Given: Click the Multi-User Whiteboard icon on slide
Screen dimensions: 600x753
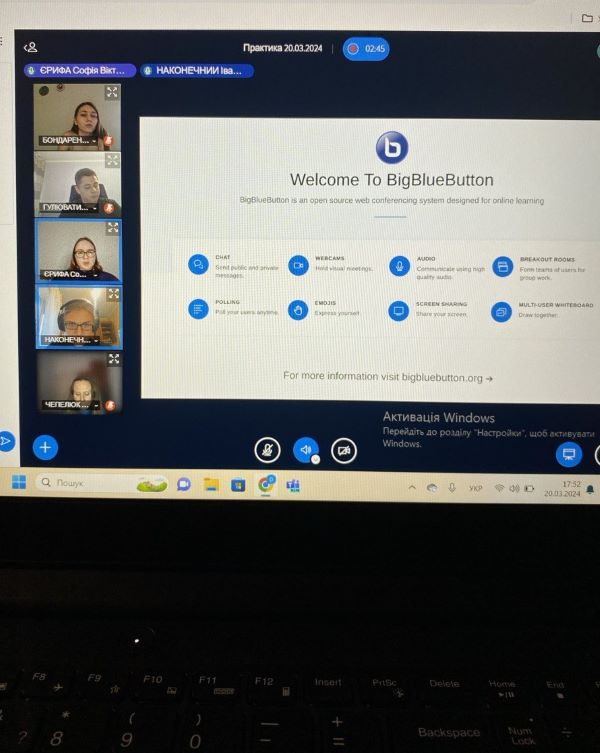Looking at the screenshot, I should point(501,312).
